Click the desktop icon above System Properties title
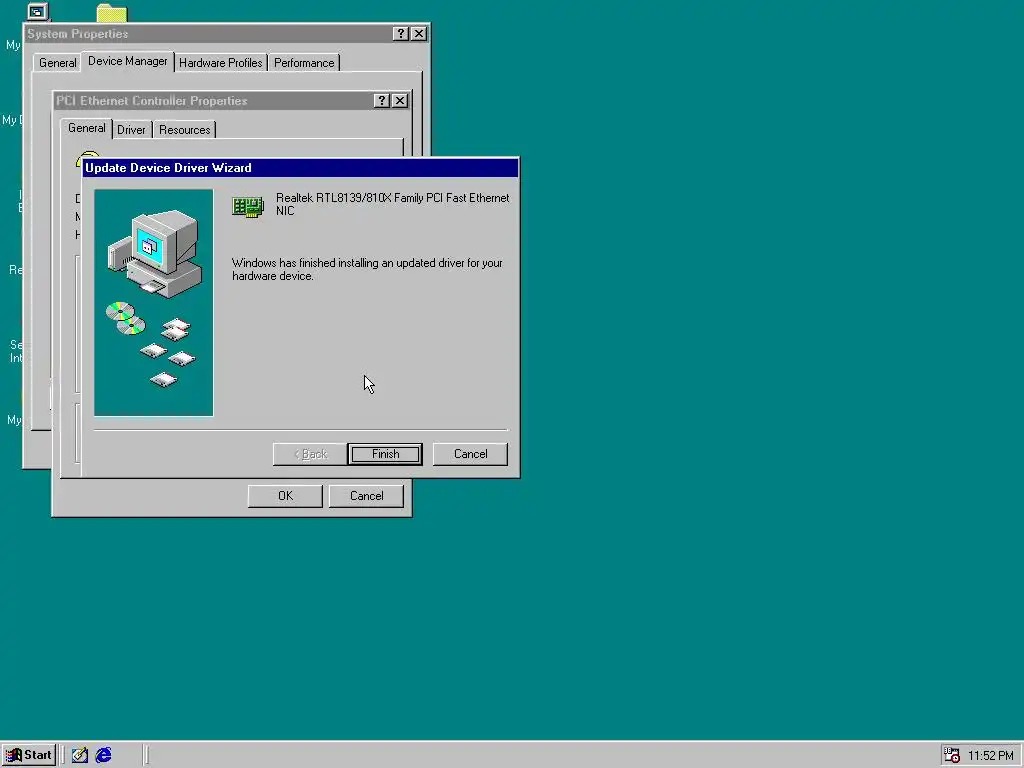 click(38, 11)
